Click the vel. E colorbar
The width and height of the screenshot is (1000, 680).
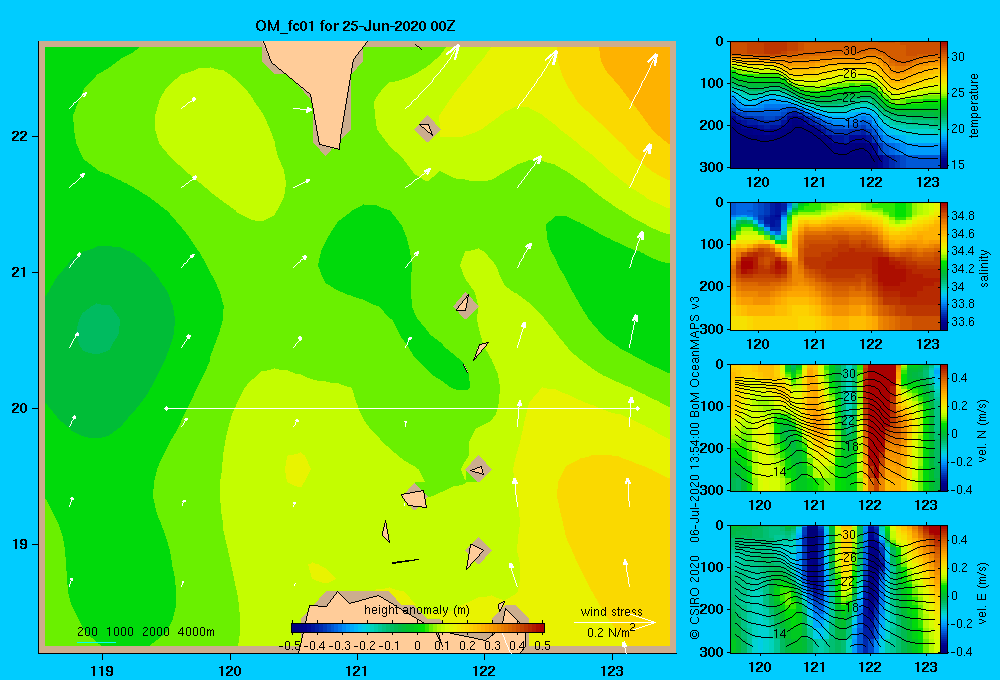click(x=944, y=589)
